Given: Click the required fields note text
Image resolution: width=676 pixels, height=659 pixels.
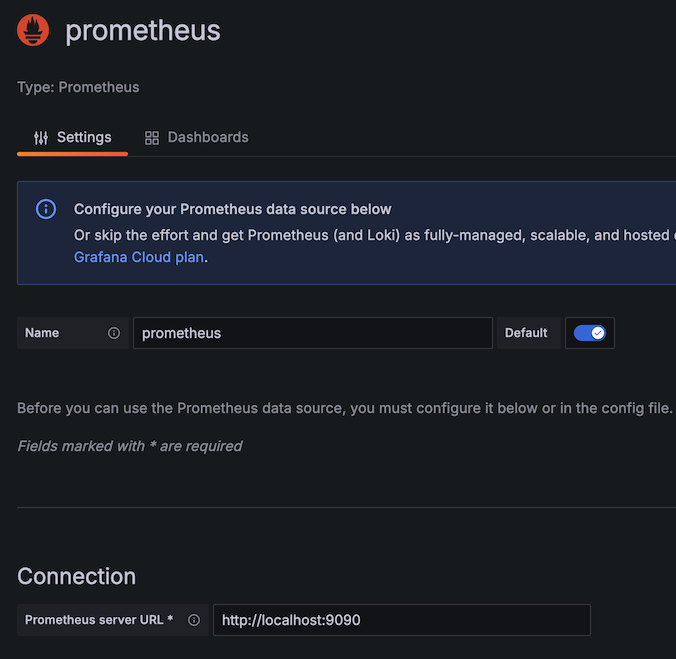Looking at the screenshot, I should point(130,446).
